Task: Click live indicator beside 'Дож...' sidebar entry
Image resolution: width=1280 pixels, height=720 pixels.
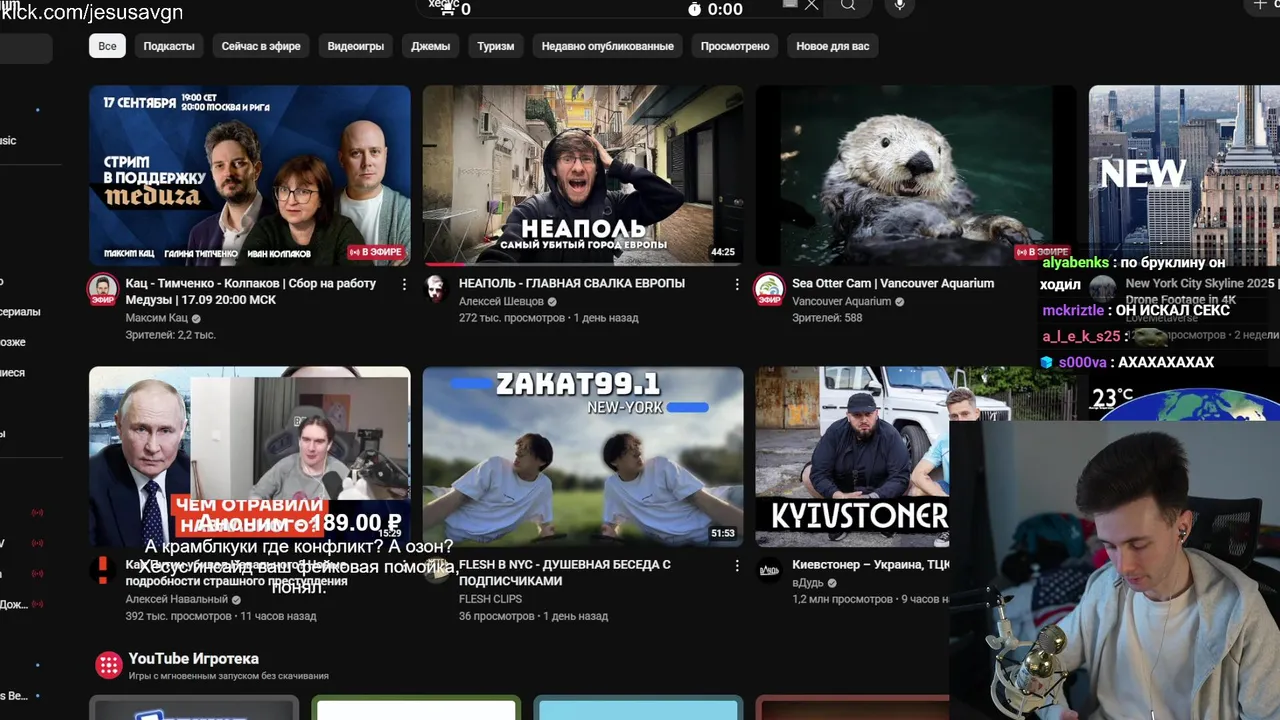Action: (x=37, y=604)
